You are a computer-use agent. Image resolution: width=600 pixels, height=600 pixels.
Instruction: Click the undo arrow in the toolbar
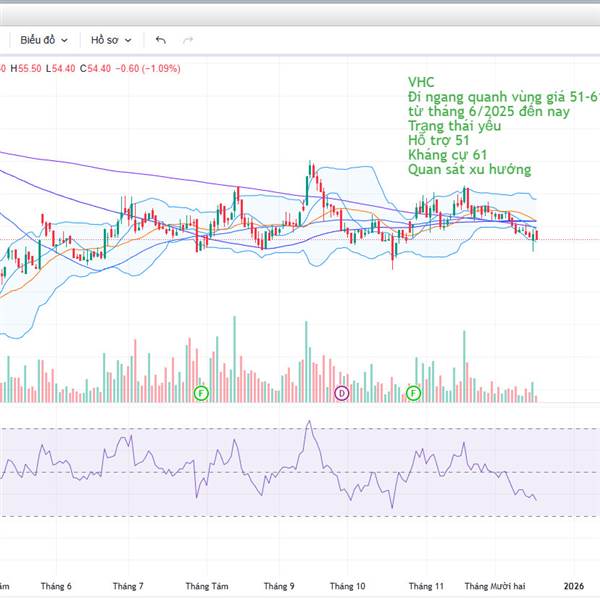click(x=160, y=40)
